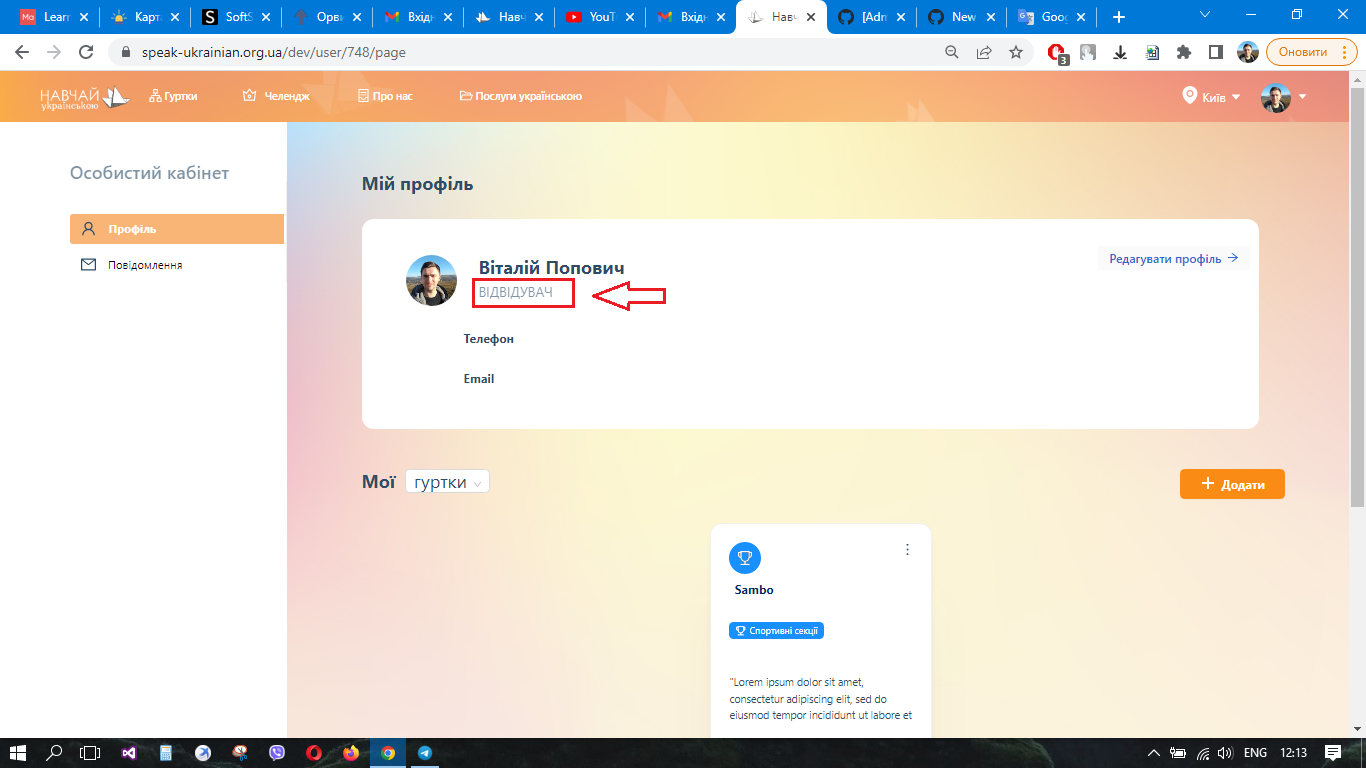Open the three-dot menu on Sambo card

907,549
